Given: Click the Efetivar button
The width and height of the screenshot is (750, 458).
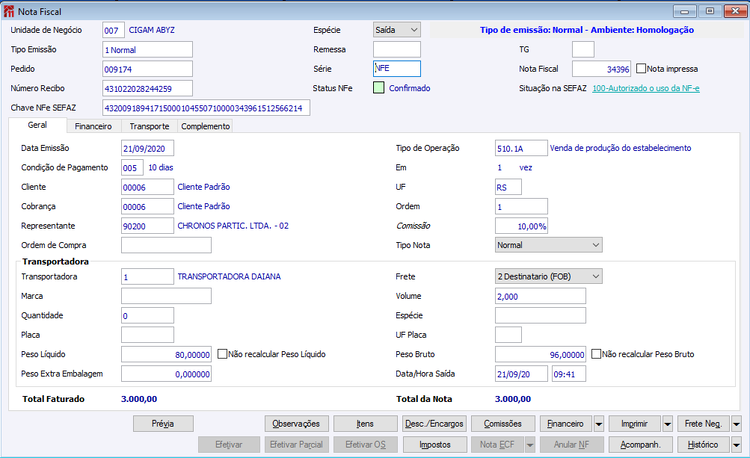Looking at the screenshot, I should tap(229, 445).
